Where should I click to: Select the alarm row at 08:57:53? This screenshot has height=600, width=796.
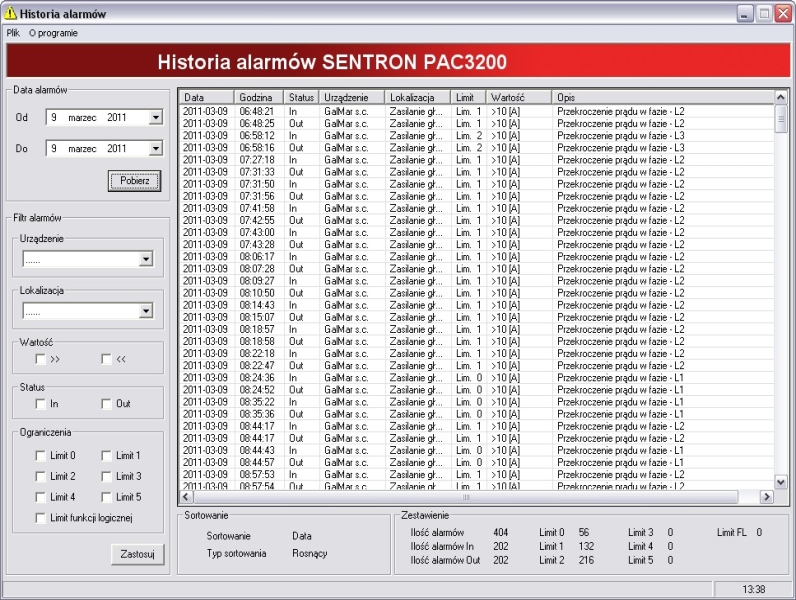click(x=477, y=475)
